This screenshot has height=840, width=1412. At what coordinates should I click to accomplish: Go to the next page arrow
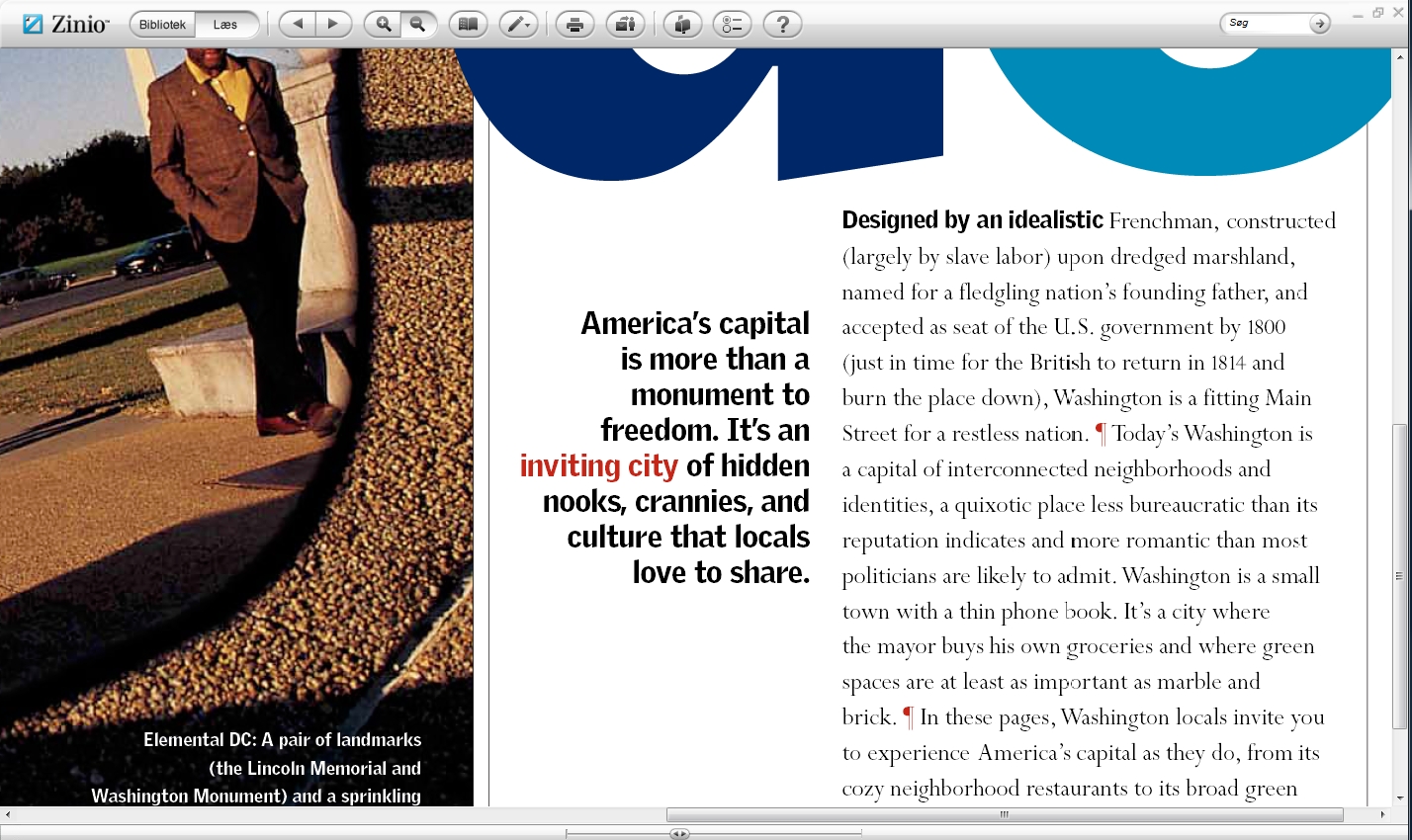click(333, 25)
